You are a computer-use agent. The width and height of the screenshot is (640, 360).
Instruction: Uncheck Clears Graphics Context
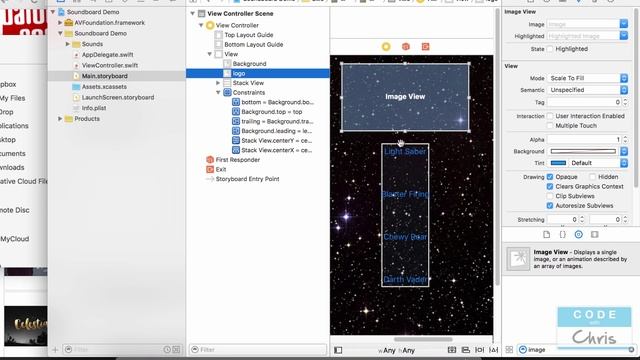point(550,187)
